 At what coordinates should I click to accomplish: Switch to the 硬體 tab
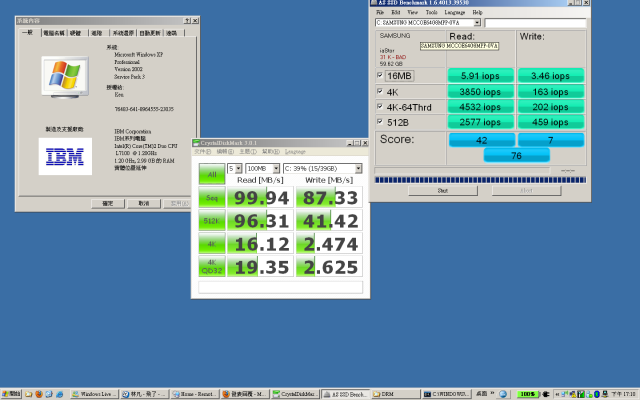click(x=76, y=33)
